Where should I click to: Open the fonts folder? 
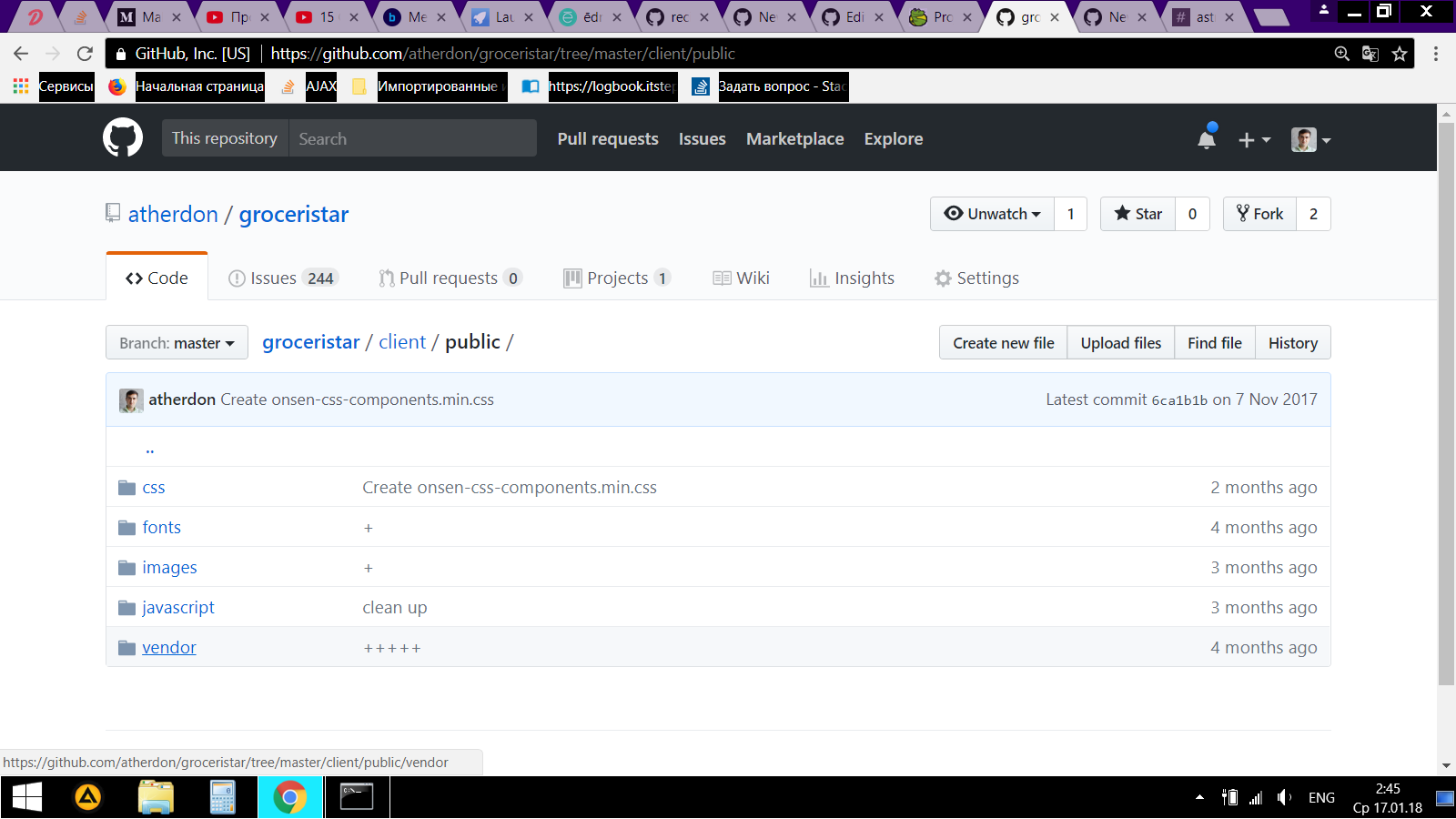coord(161,528)
